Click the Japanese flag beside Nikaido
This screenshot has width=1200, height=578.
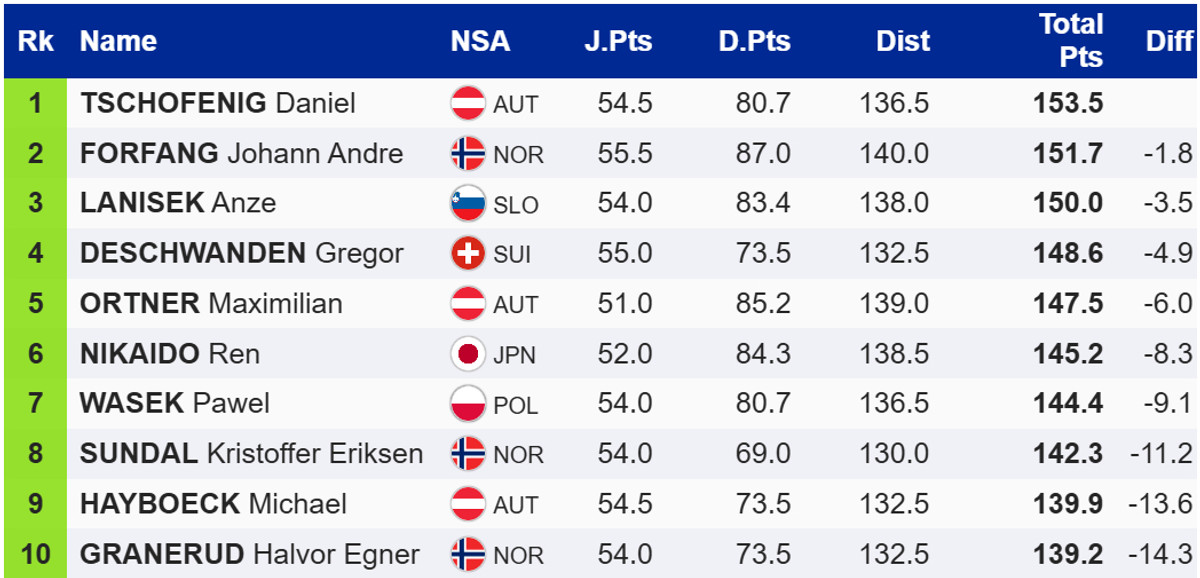click(467, 354)
